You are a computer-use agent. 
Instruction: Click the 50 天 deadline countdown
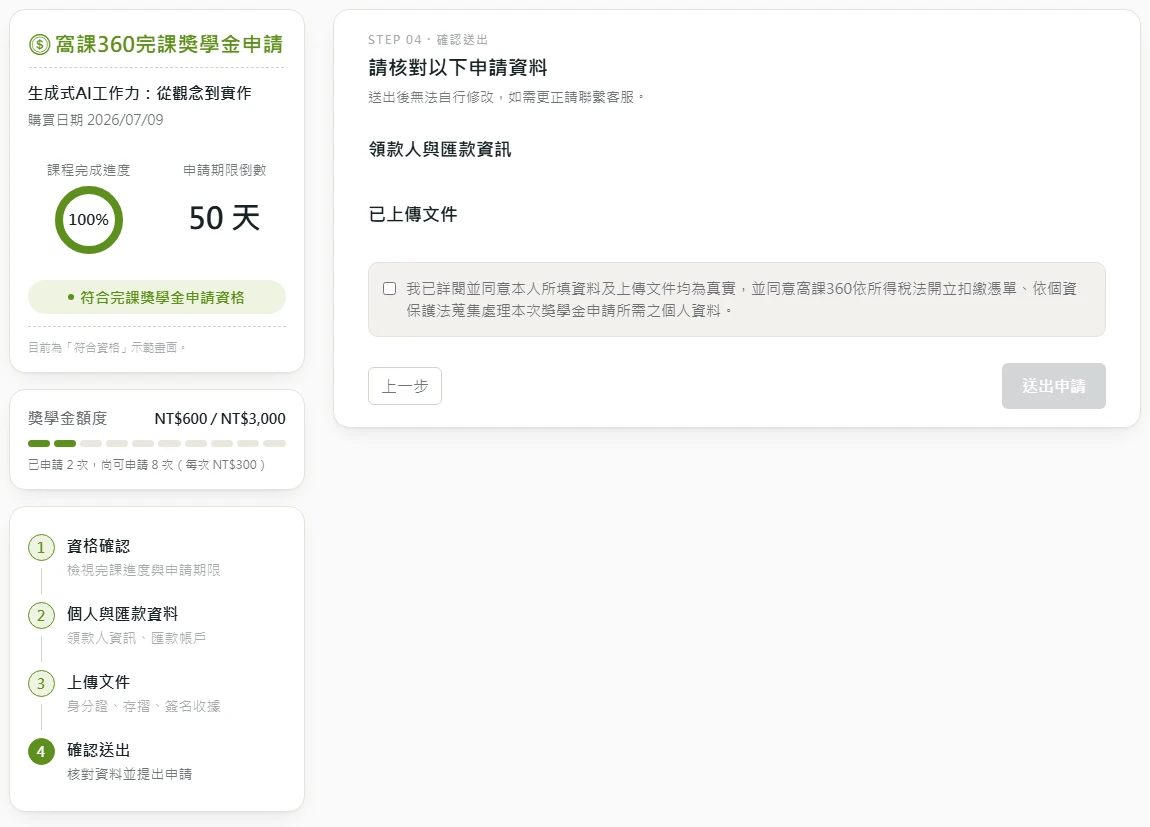224,218
